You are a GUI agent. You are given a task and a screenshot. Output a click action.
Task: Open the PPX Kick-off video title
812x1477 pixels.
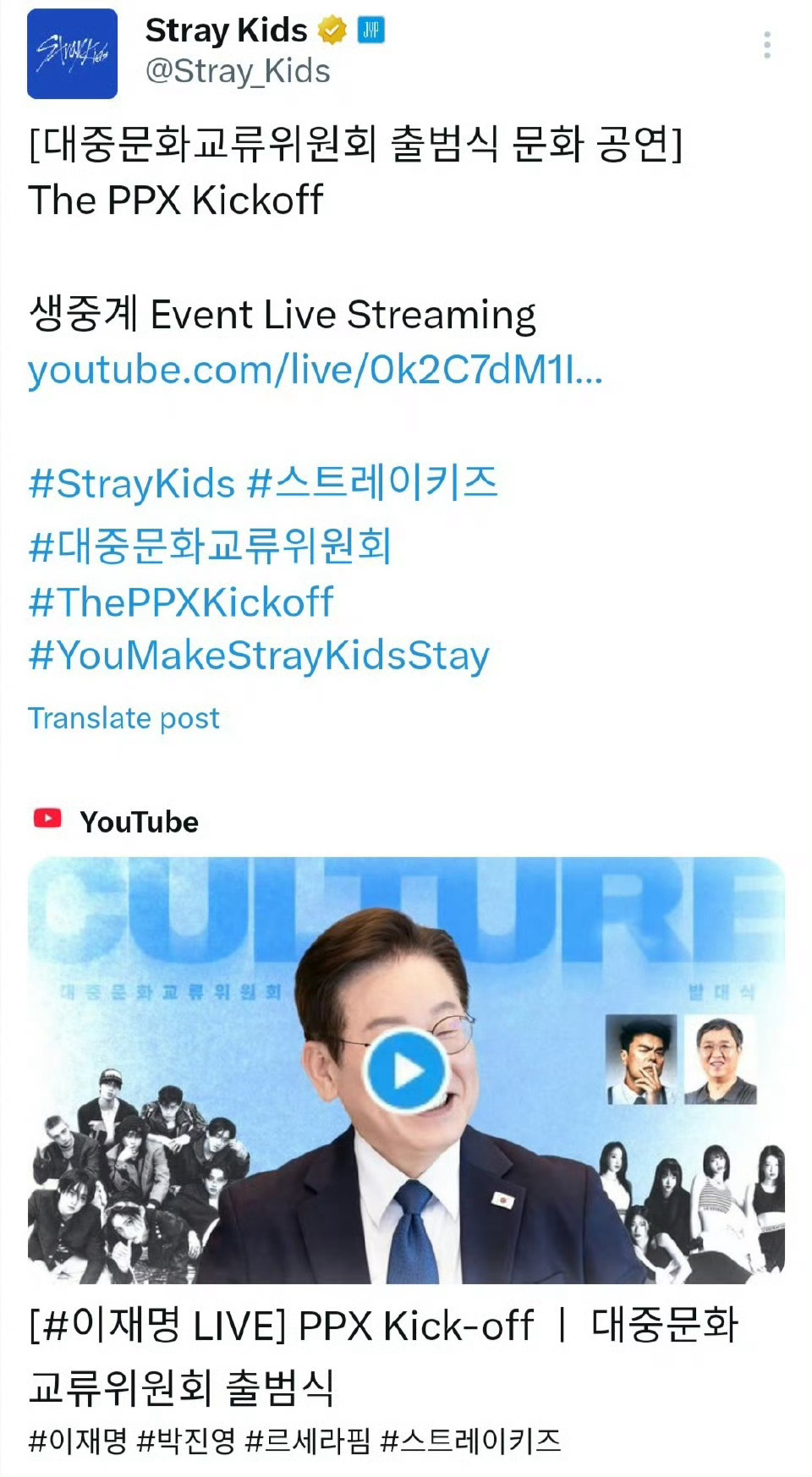coord(383,1356)
